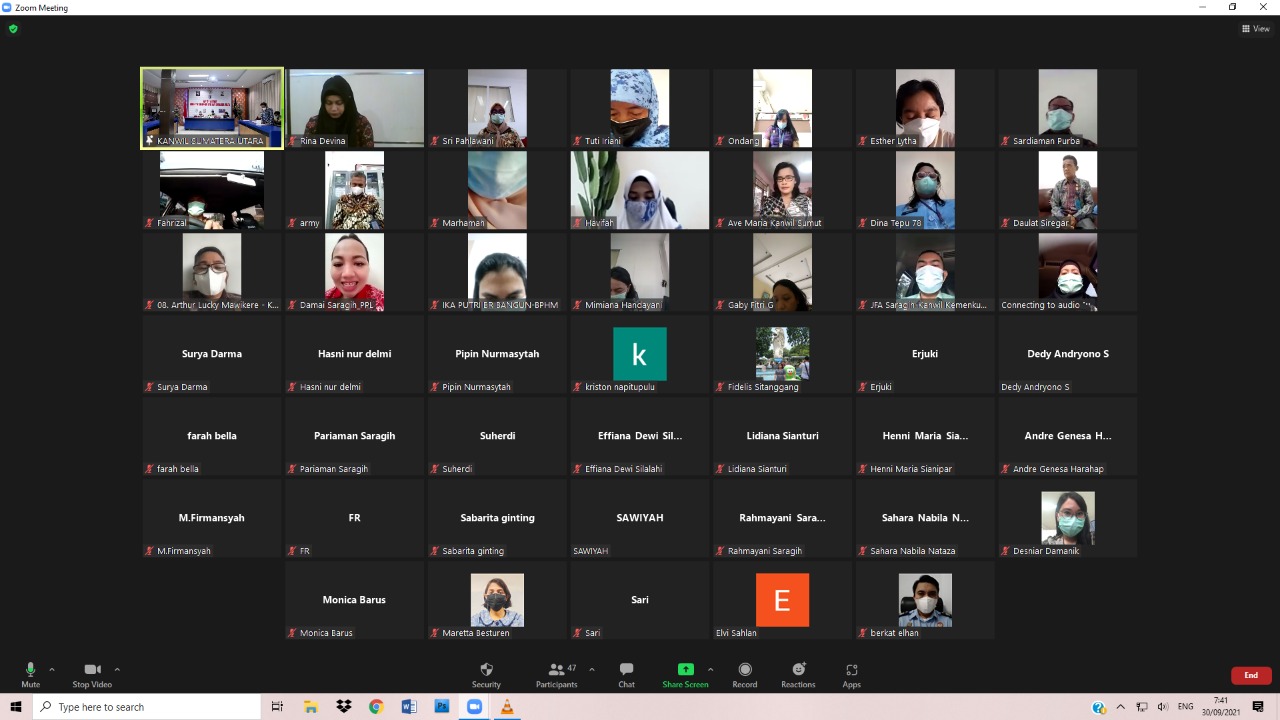Expand video options arrow beside Stop Video
Image resolution: width=1280 pixels, height=720 pixels.
(117, 669)
